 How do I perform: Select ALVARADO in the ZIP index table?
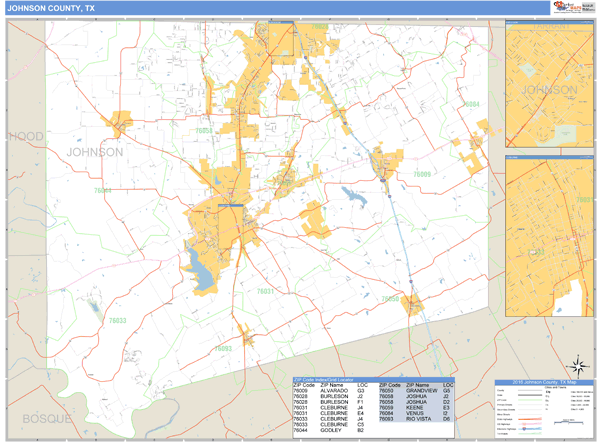[334, 391]
